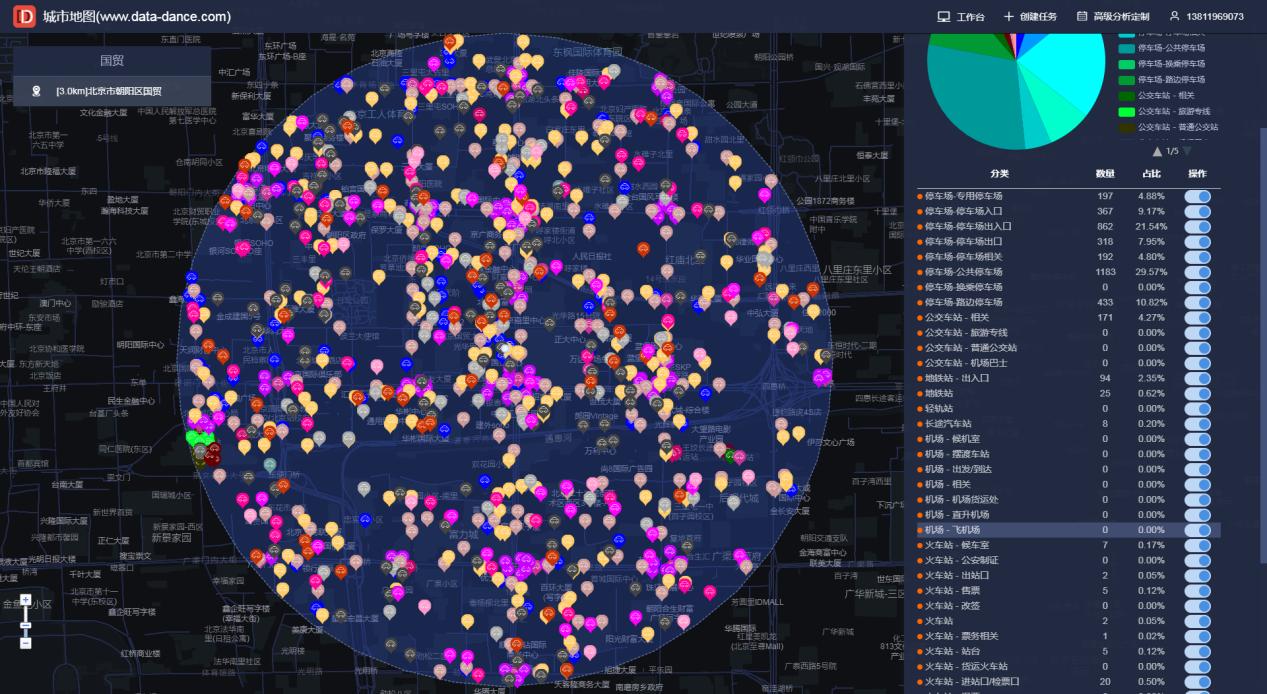Click the 占比 column header
This screenshot has height=694, width=1267.
(1151, 173)
